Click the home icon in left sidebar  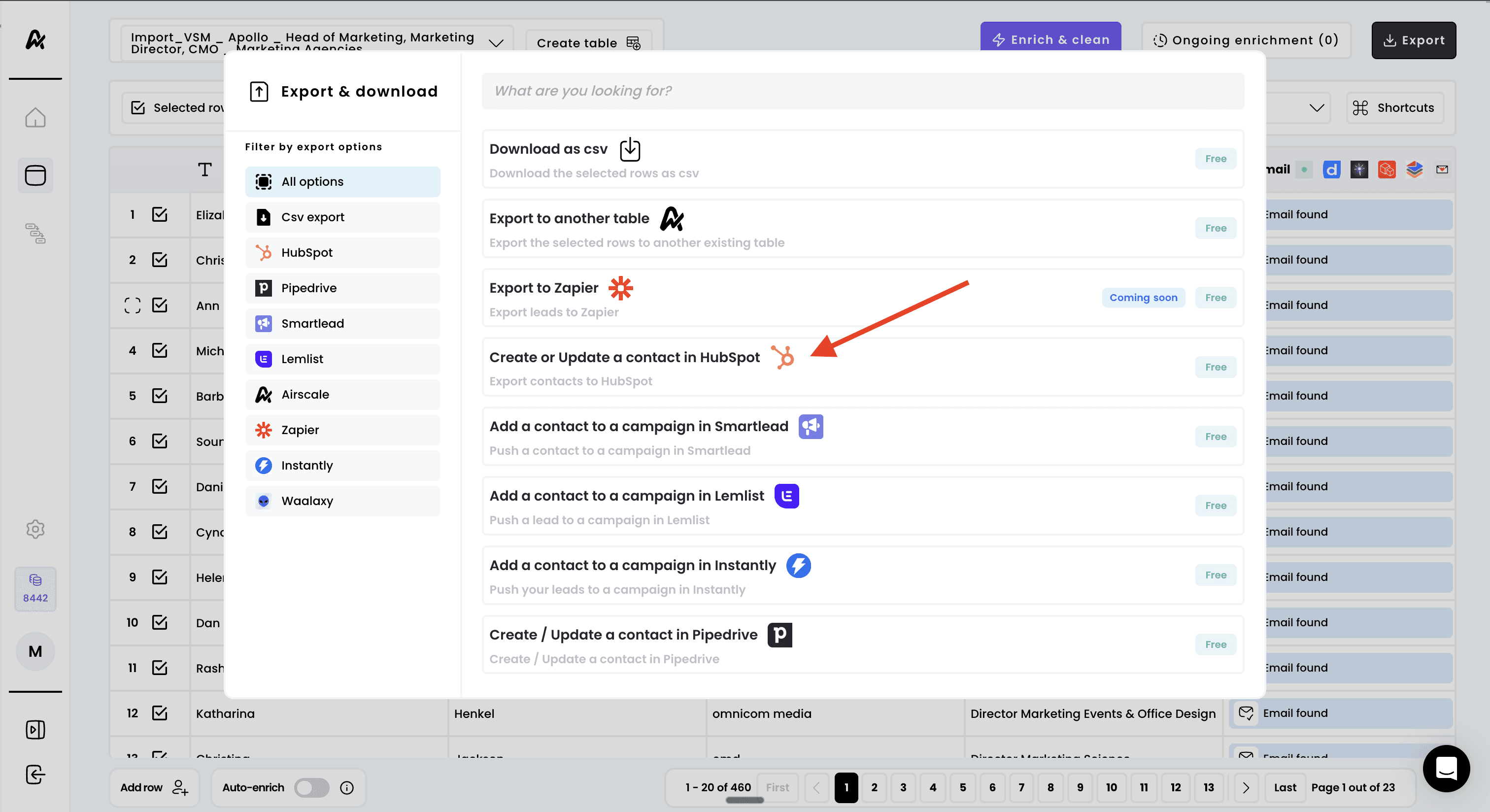coord(35,117)
